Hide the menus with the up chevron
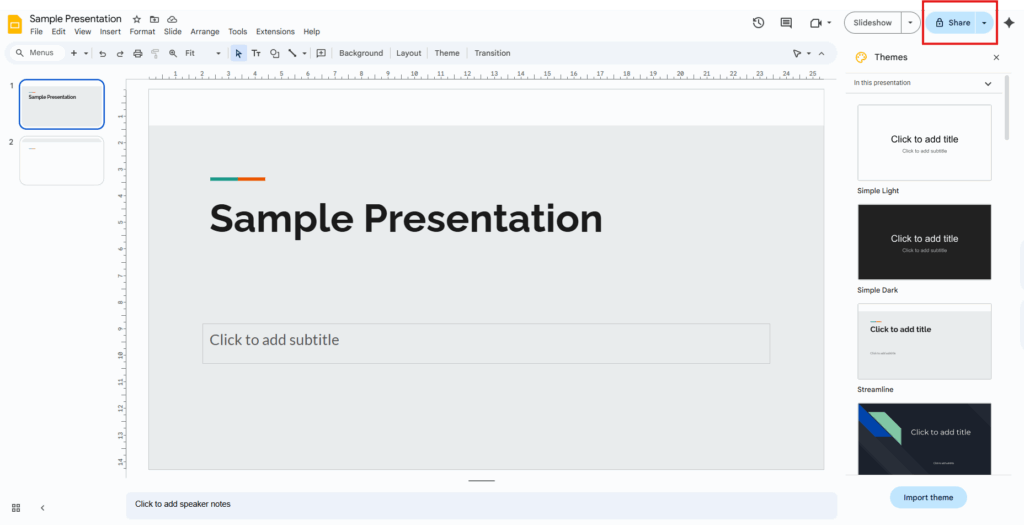 (x=822, y=53)
